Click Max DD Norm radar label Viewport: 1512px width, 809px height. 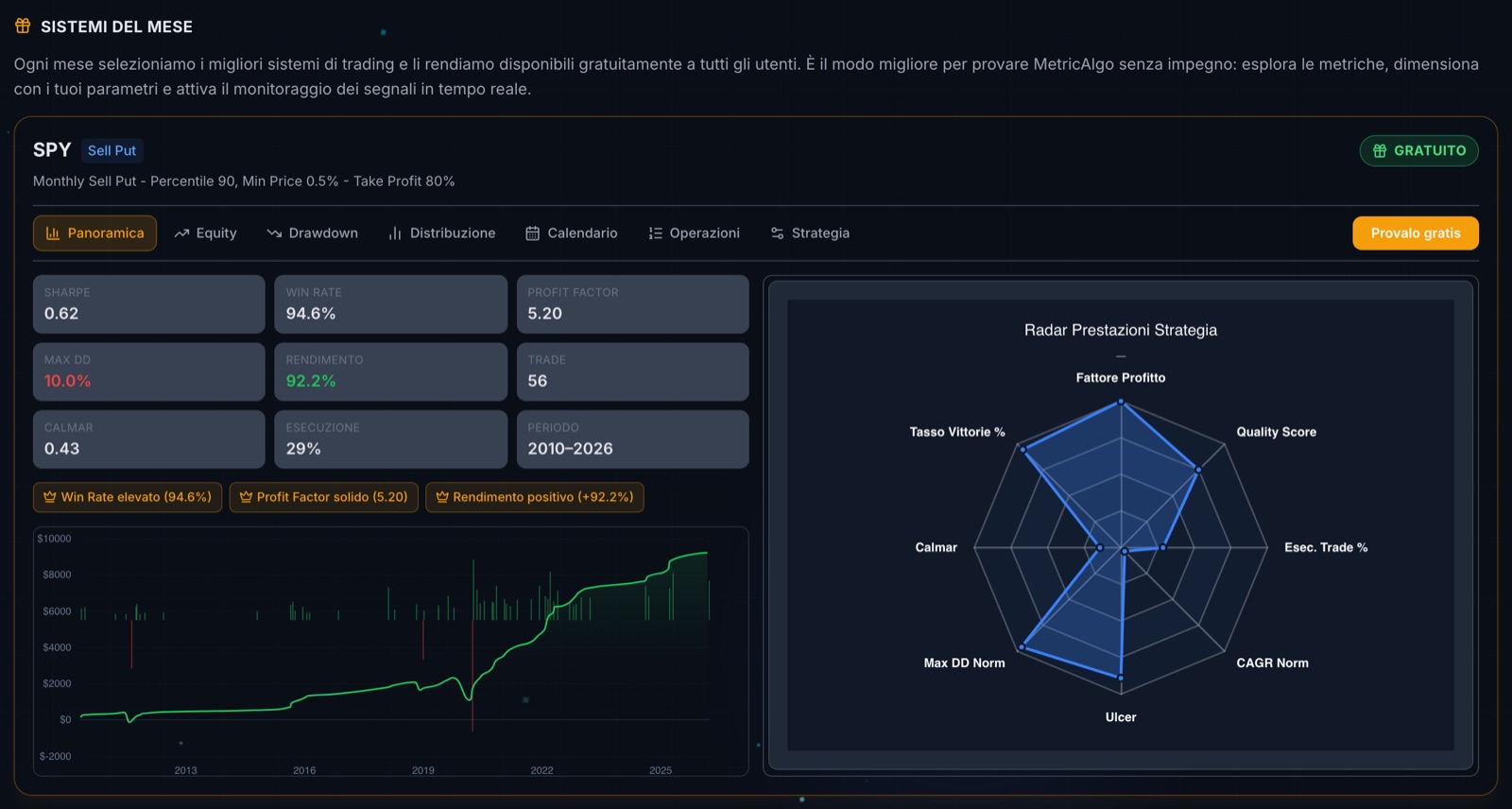[964, 663]
